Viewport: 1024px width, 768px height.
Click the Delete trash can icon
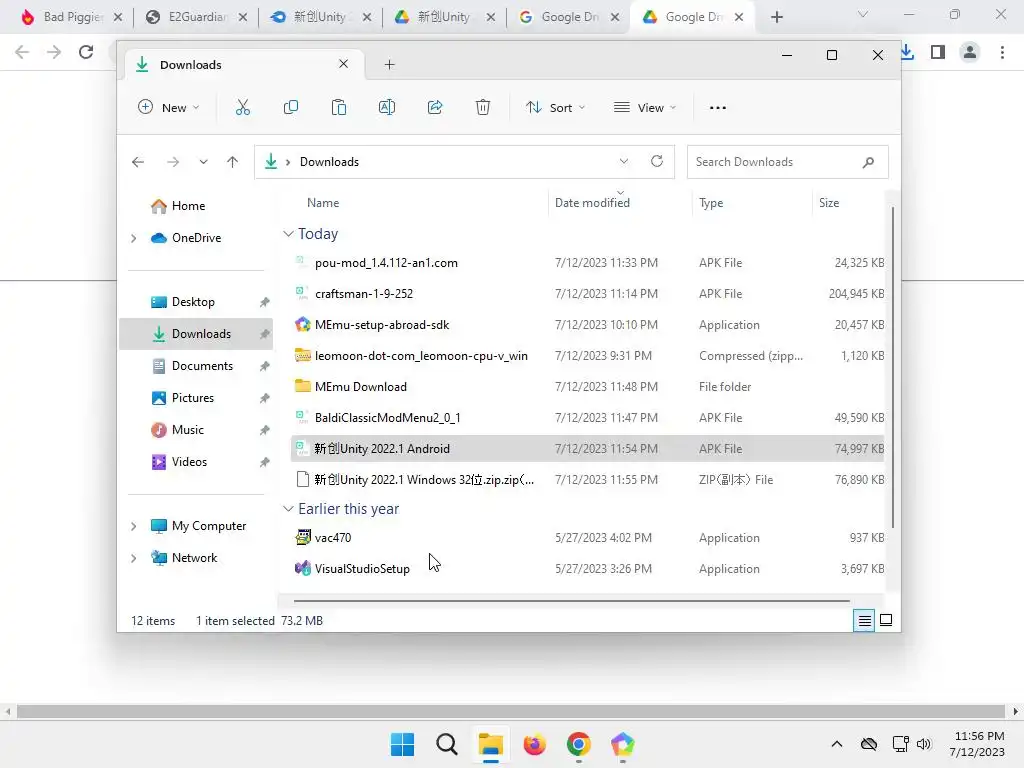[x=483, y=108]
